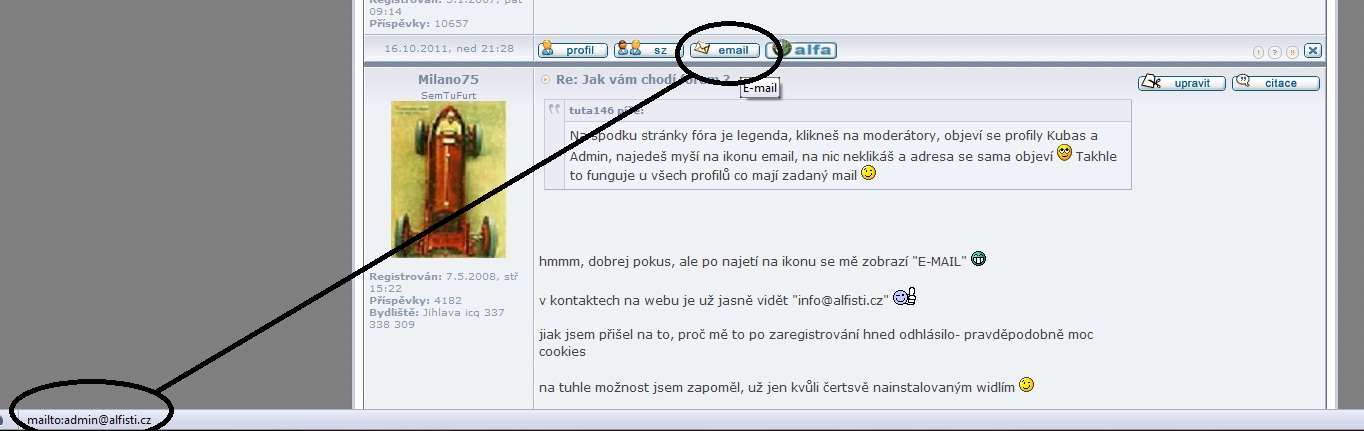The width and height of the screenshot is (1364, 431).
Task: Quote the post with the citace button
Action: [1275, 83]
